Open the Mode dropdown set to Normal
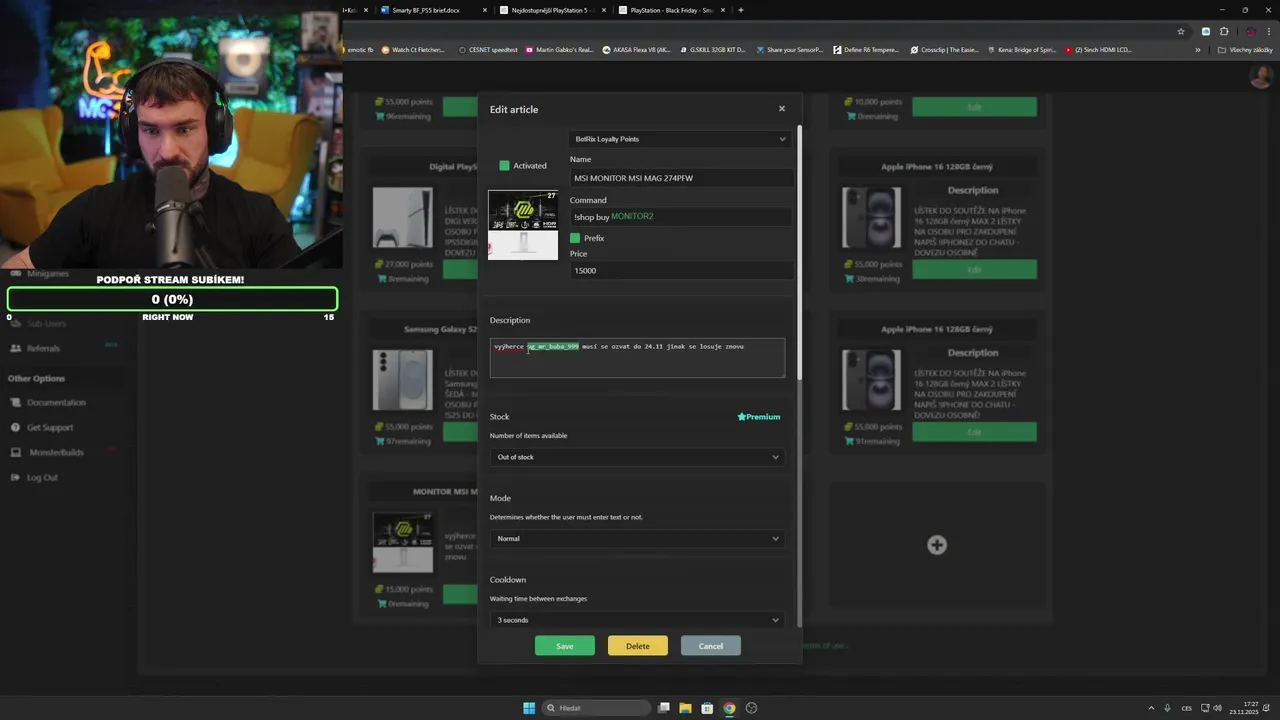1280x720 pixels. tap(637, 538)
